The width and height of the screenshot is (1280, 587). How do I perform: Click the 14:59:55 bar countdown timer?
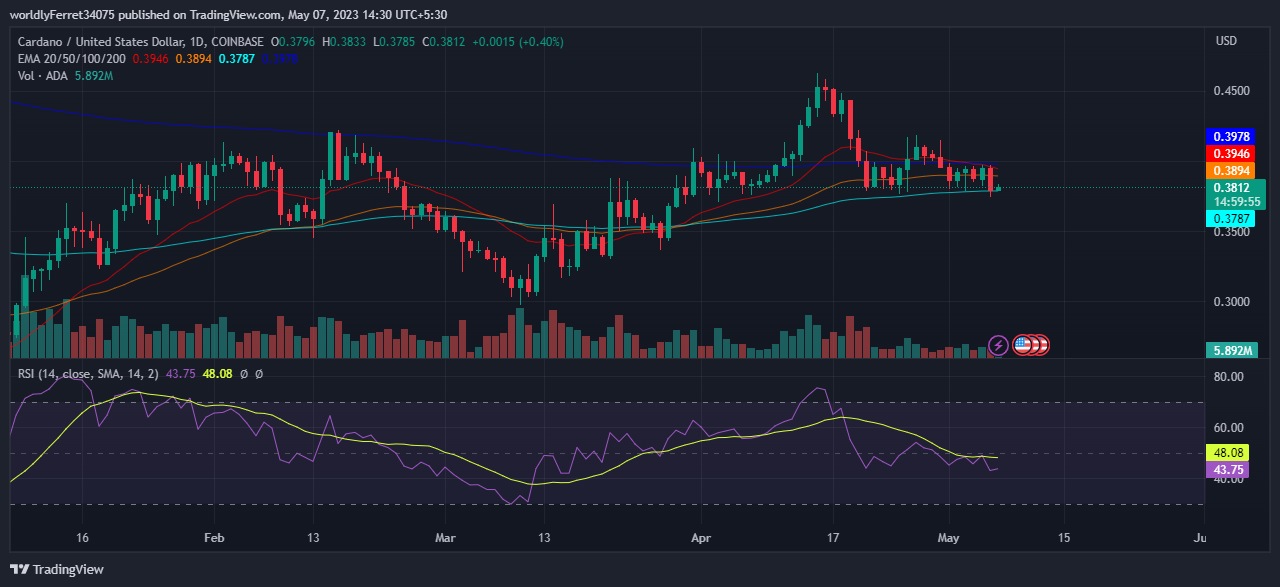point(1235,201)
